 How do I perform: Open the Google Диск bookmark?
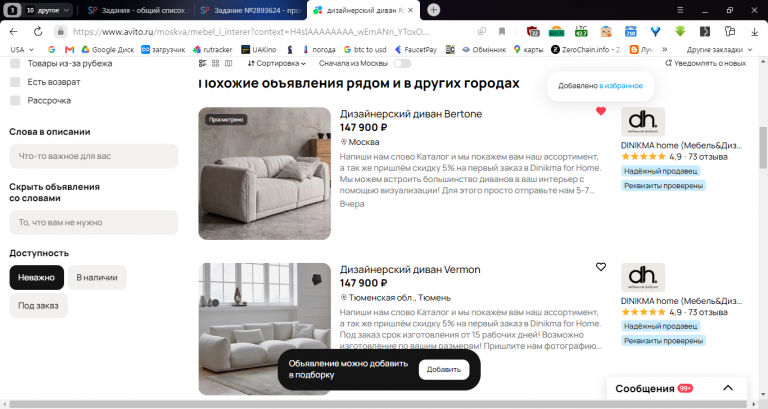click(107, 49)
